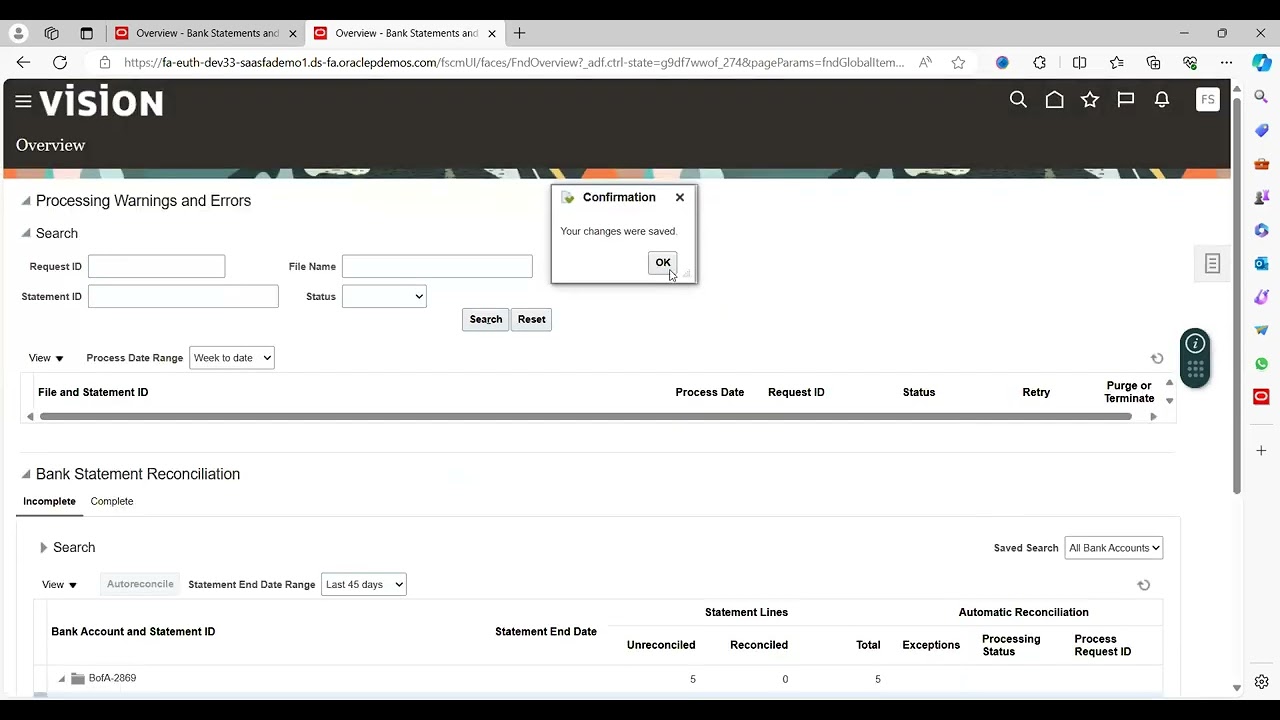Click the File and Statement ID column header
The height and width of the screenshot is (720, 1280).
(x=93, y=392)
